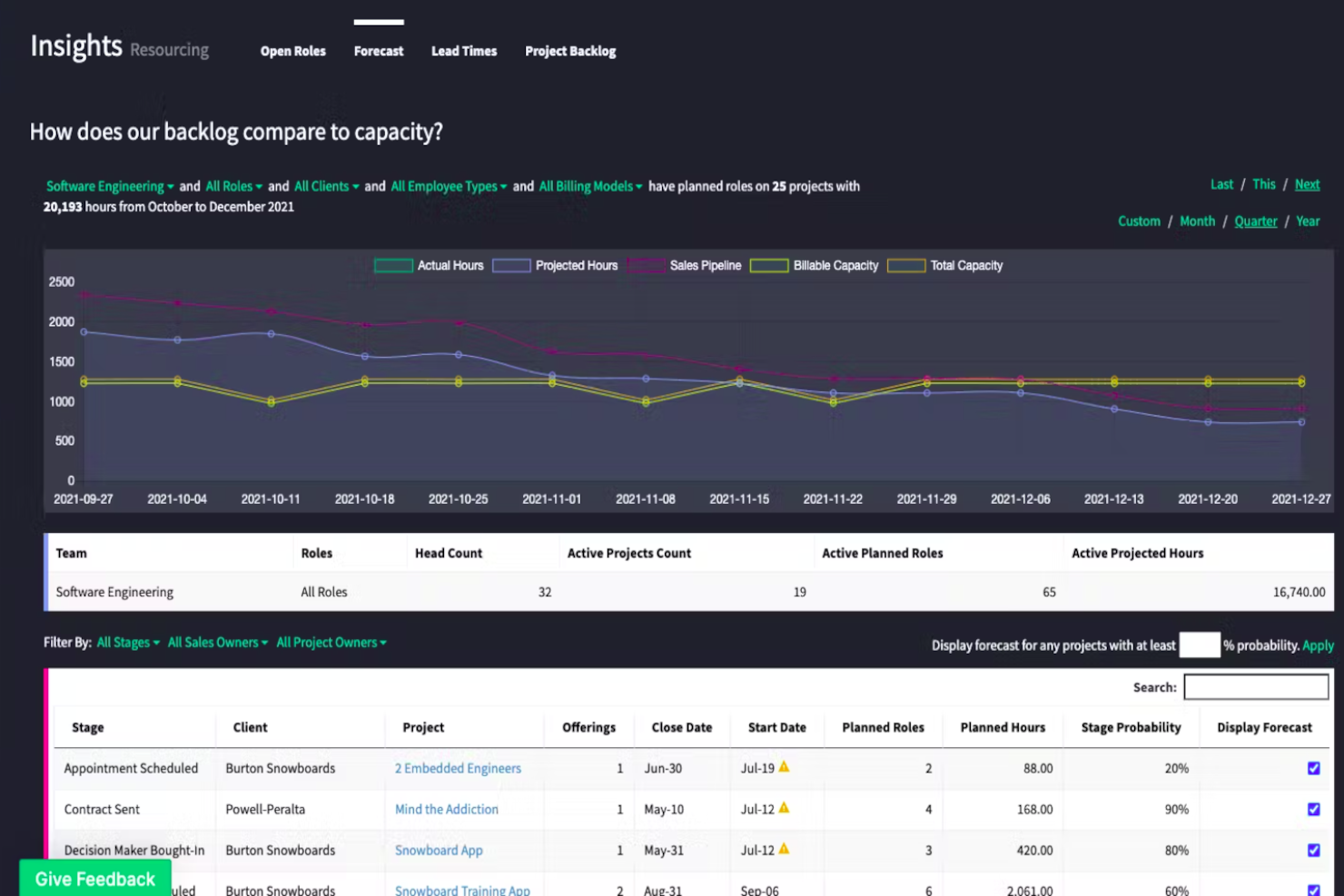Select Next period link
Screen dimensions: 1344x896
pos(1307,184)
